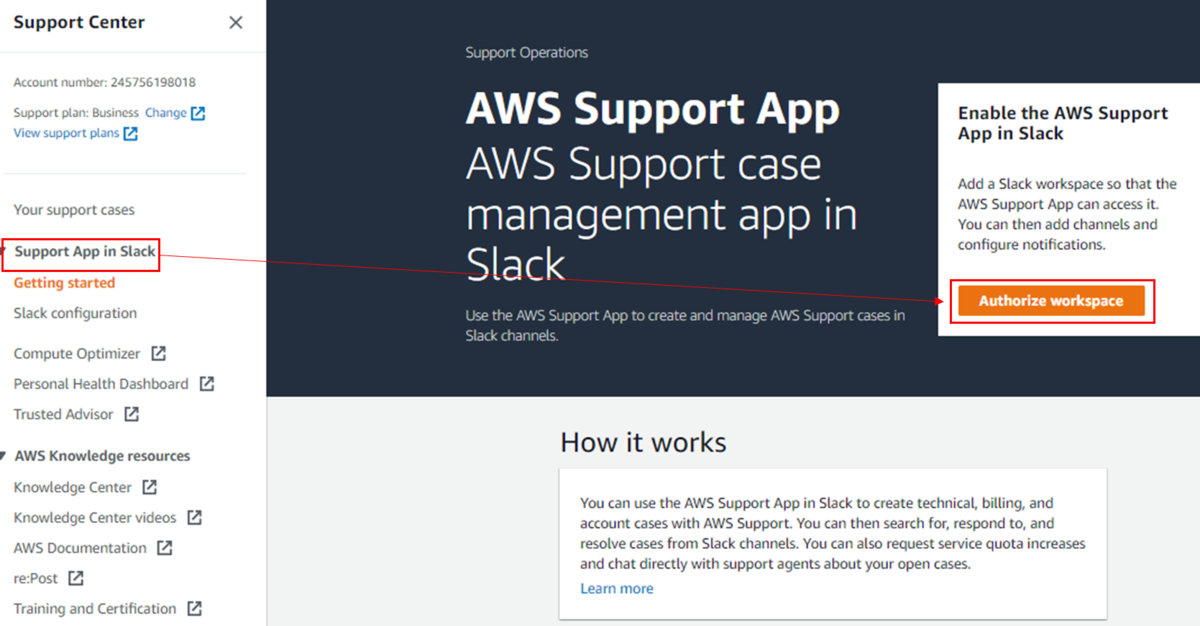Open Training and Certification link
1200x626 pixels.
[x=95, y=608]
